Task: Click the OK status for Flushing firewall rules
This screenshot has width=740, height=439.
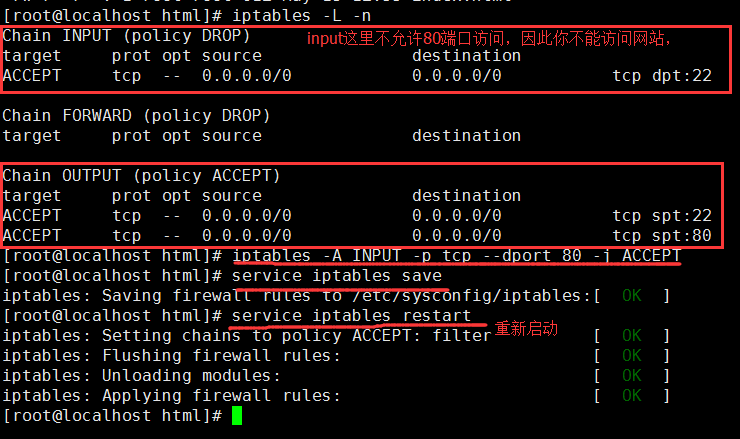Action: (632, 356)
